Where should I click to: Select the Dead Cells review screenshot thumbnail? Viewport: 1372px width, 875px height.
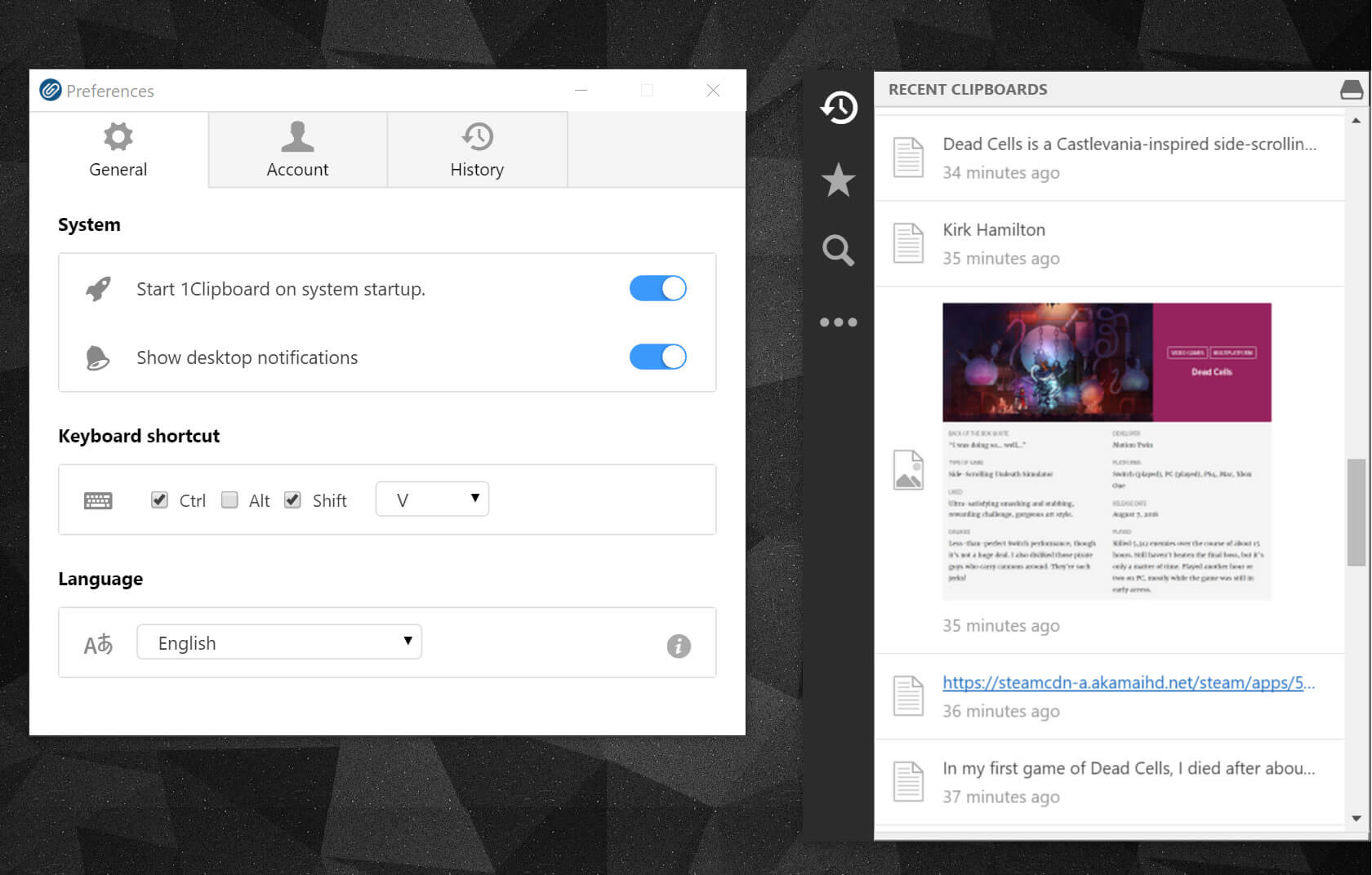pyautogui.click(x=1107, y=451)
